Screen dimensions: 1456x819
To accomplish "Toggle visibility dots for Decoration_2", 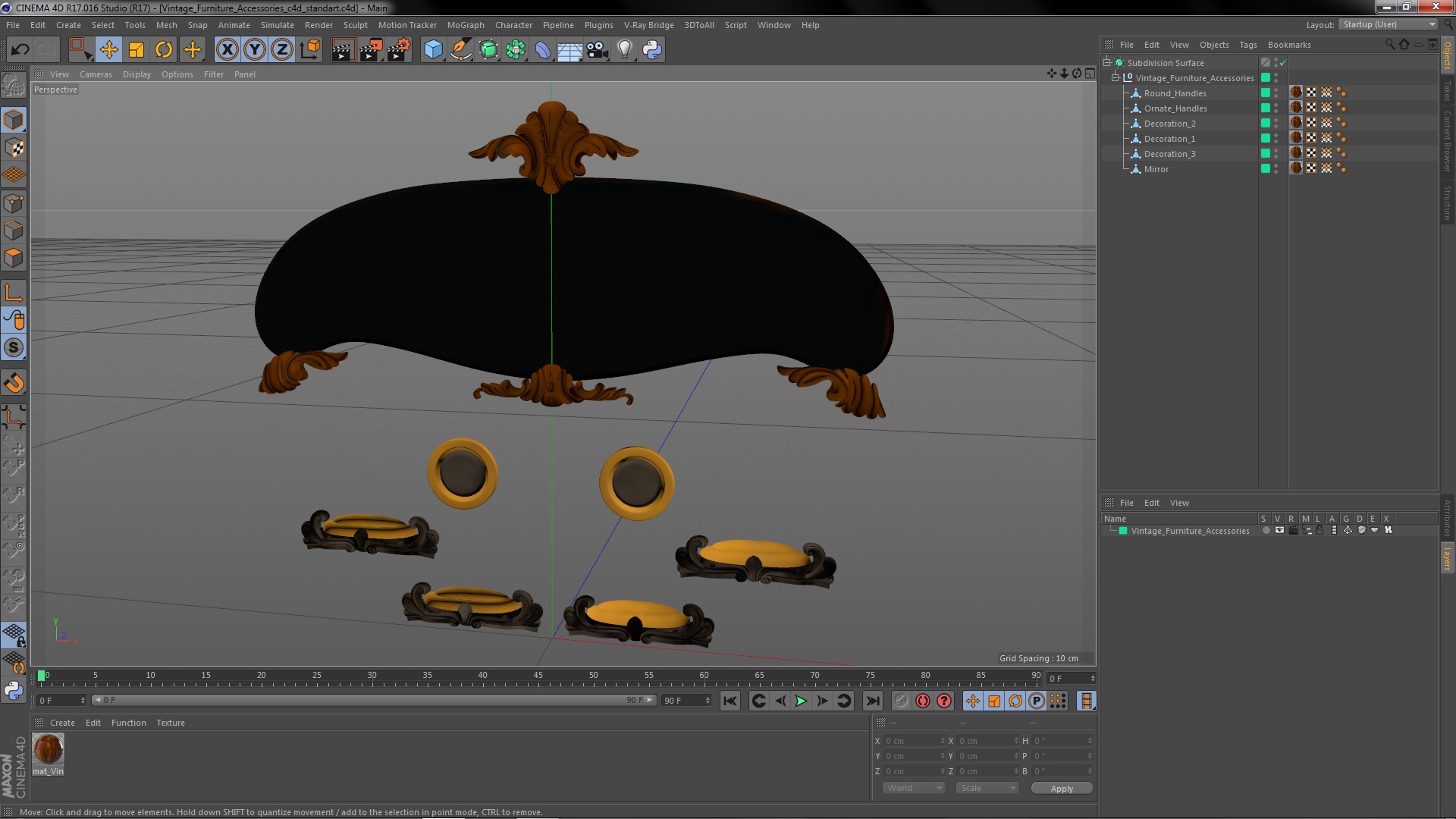I will point(1276,123).
